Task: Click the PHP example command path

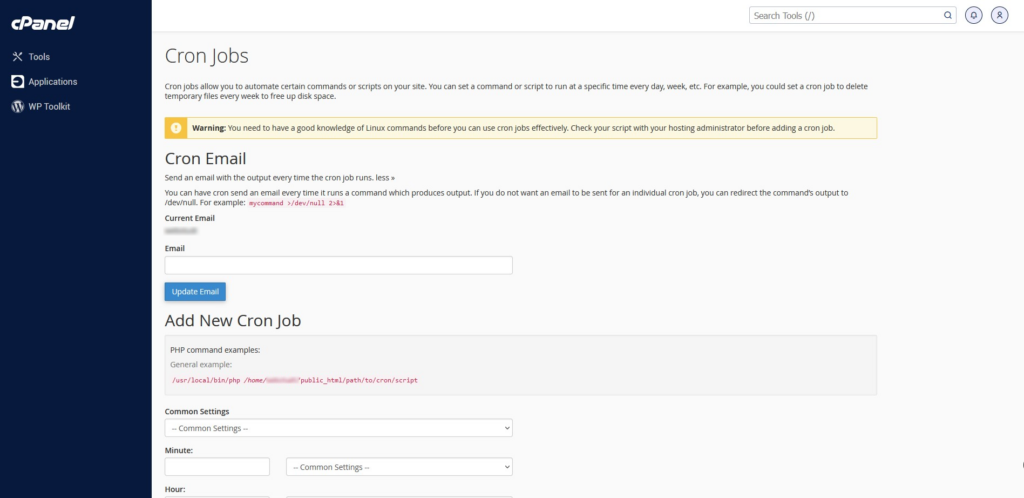Action: [x=295, y=381]
